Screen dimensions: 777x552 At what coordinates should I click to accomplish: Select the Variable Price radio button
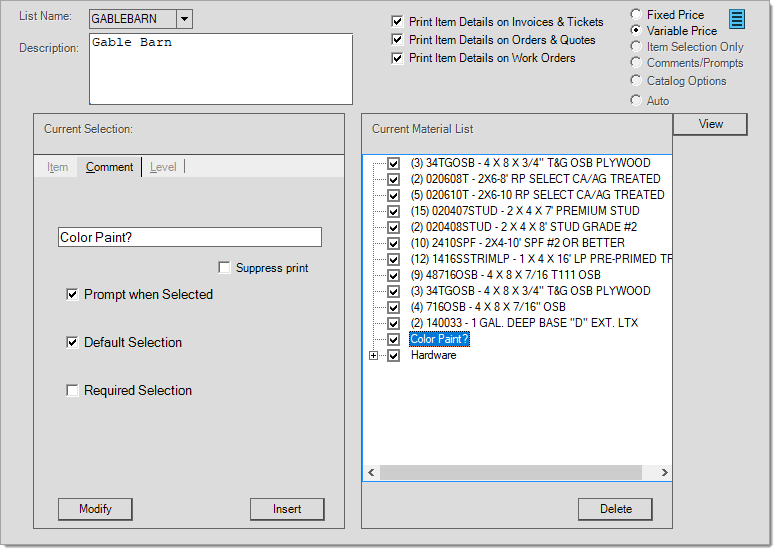(x=636, y=30)
